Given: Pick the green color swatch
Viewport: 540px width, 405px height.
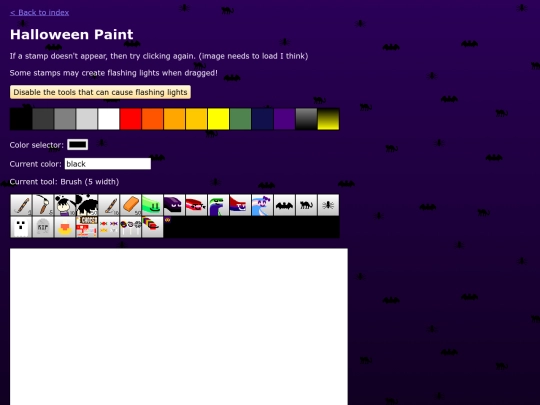Looking at the screenshot, I should 240,119.
